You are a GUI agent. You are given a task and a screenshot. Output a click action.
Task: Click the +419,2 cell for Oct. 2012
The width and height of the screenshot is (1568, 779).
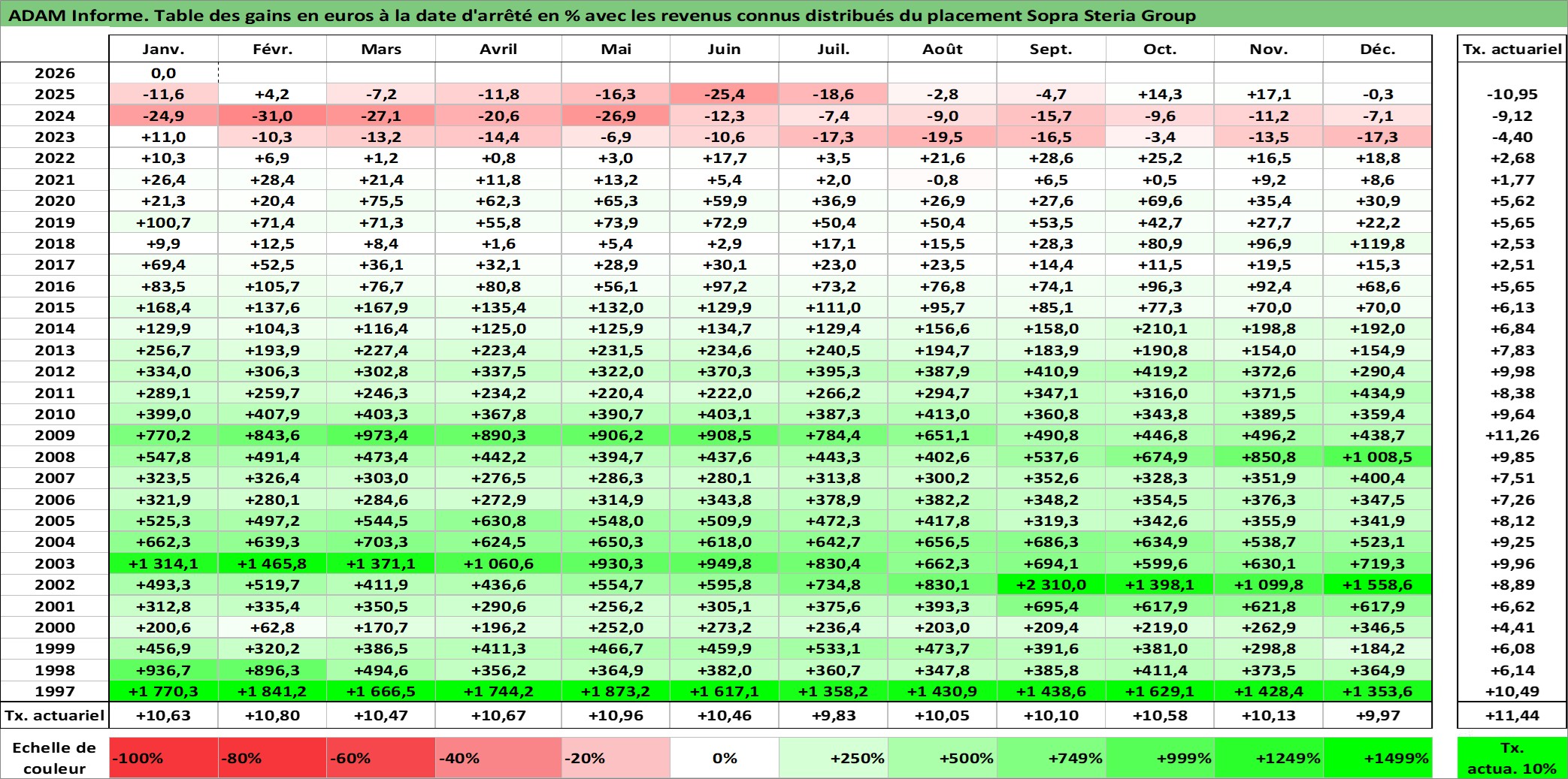click(x=1160, y=371)
